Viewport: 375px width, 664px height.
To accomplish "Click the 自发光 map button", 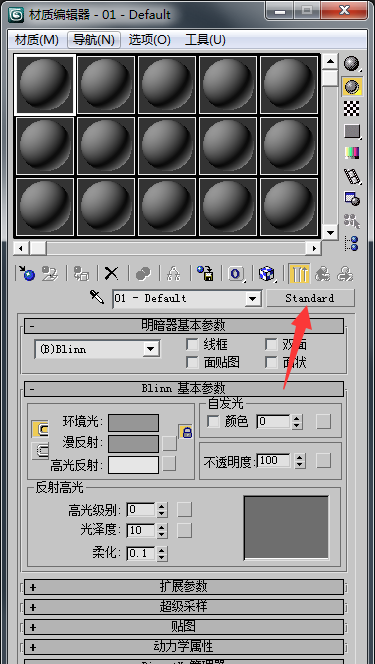I will pos(324,421).
